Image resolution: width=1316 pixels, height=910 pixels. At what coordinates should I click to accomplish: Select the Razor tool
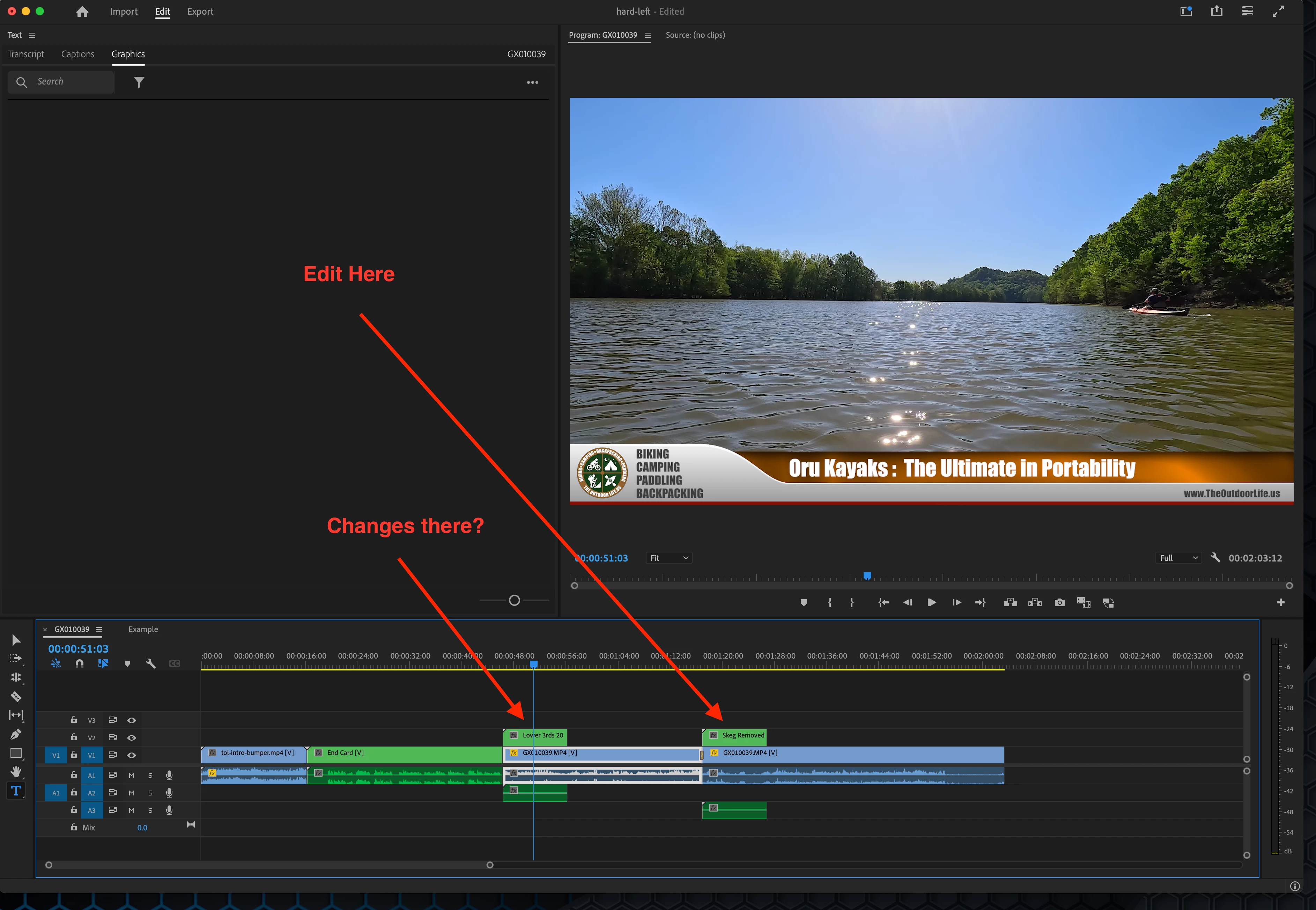(x=16, y=696)
